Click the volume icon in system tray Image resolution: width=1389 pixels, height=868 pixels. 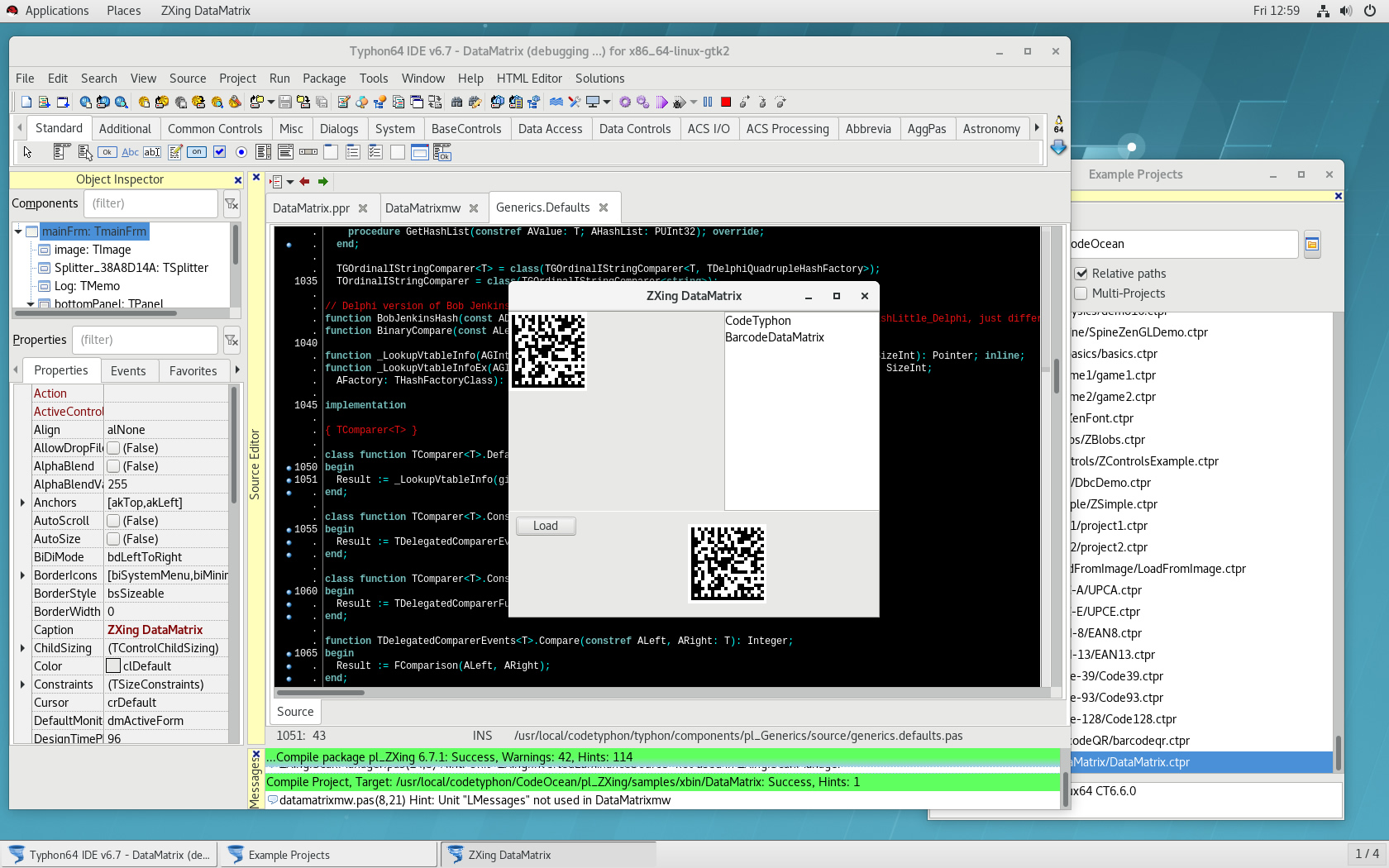click(x=1346, y=11)
